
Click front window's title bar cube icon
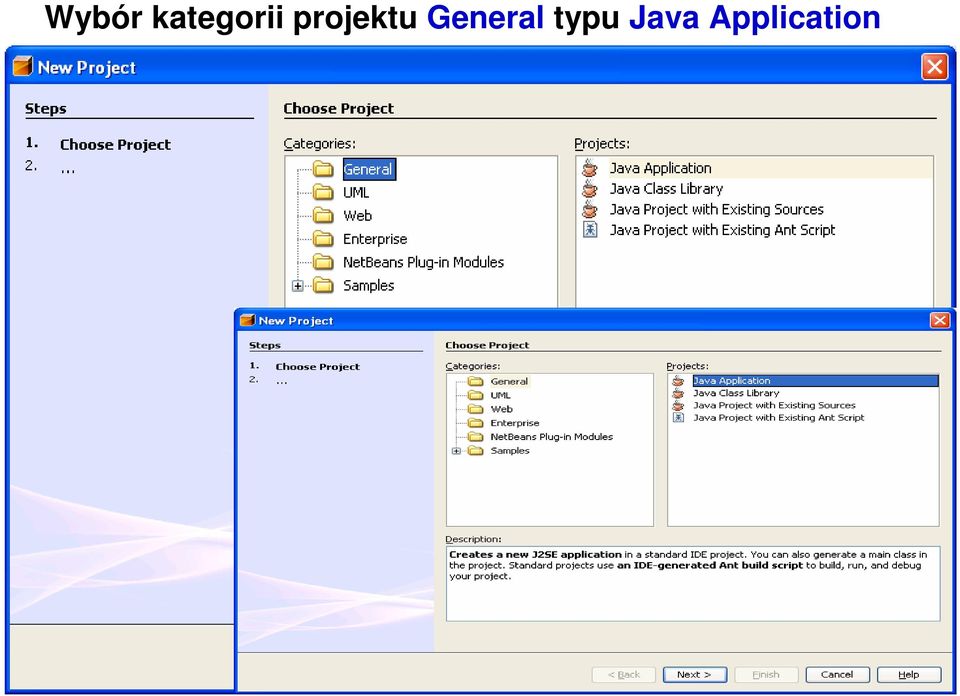(x=247, y=320)
